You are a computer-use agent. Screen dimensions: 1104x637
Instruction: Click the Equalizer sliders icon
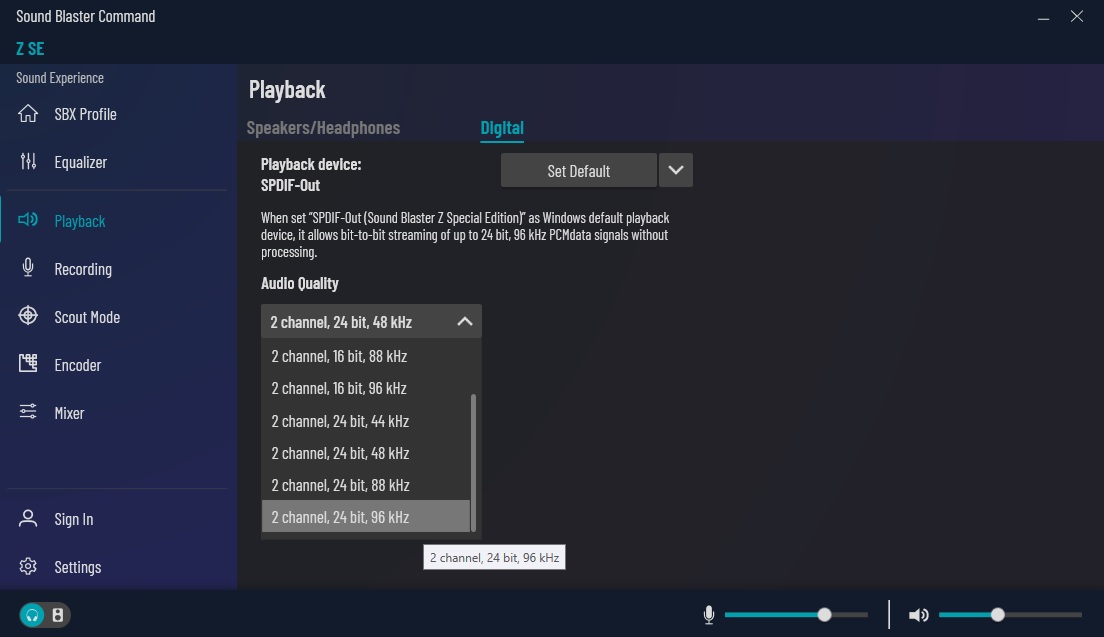point(28,161)
